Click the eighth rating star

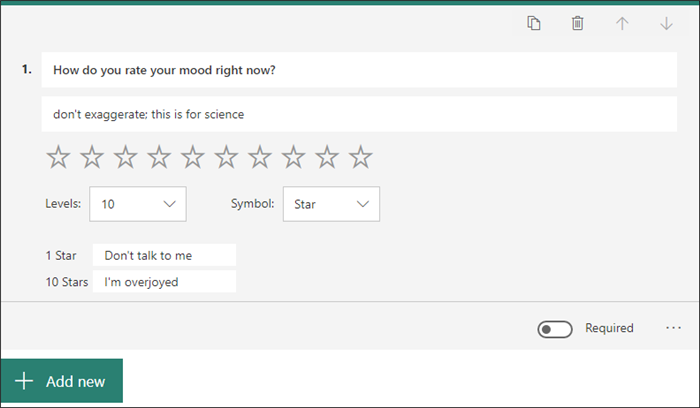pos(294,156)
